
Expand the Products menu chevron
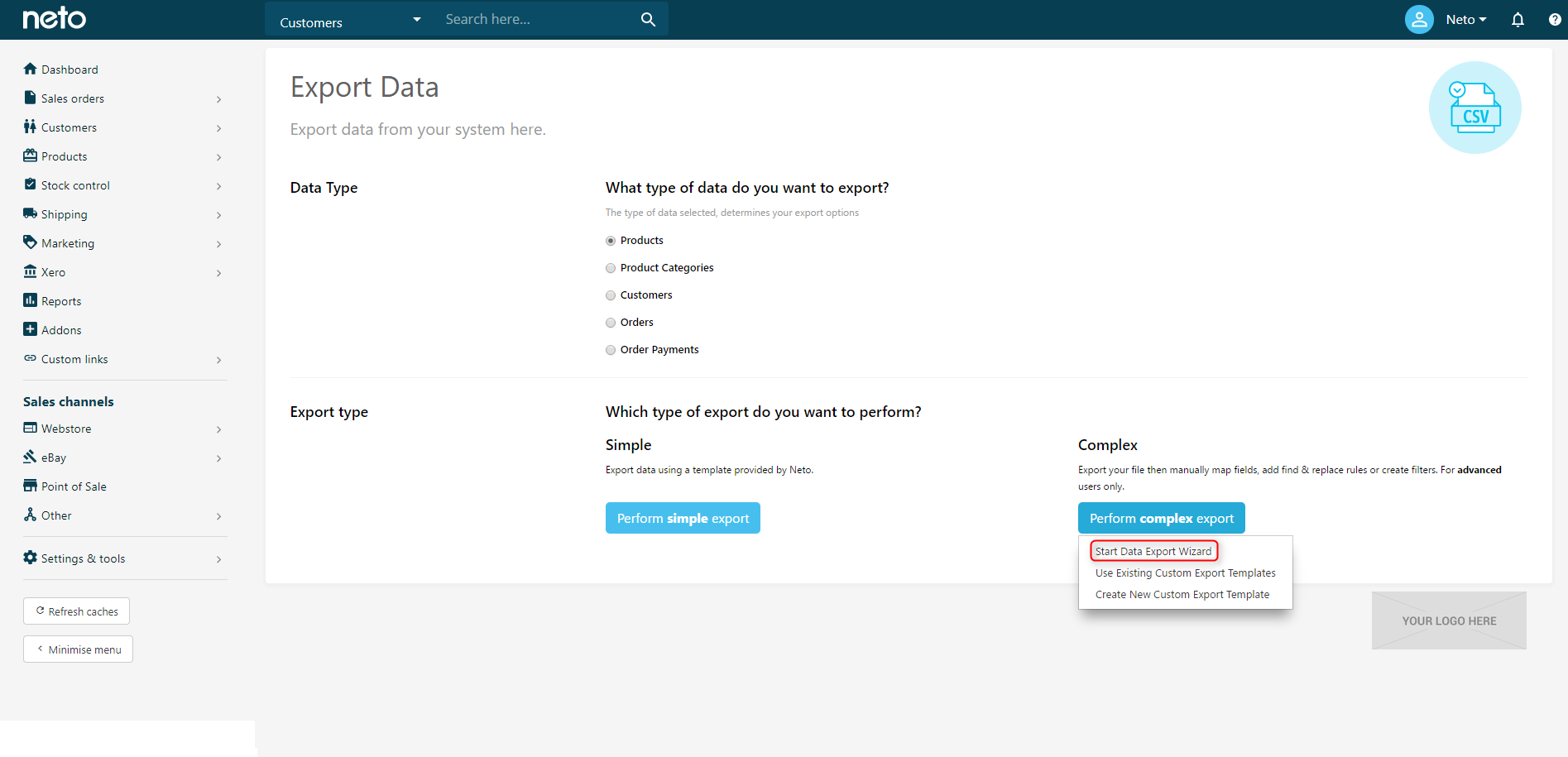click(218, 157)
